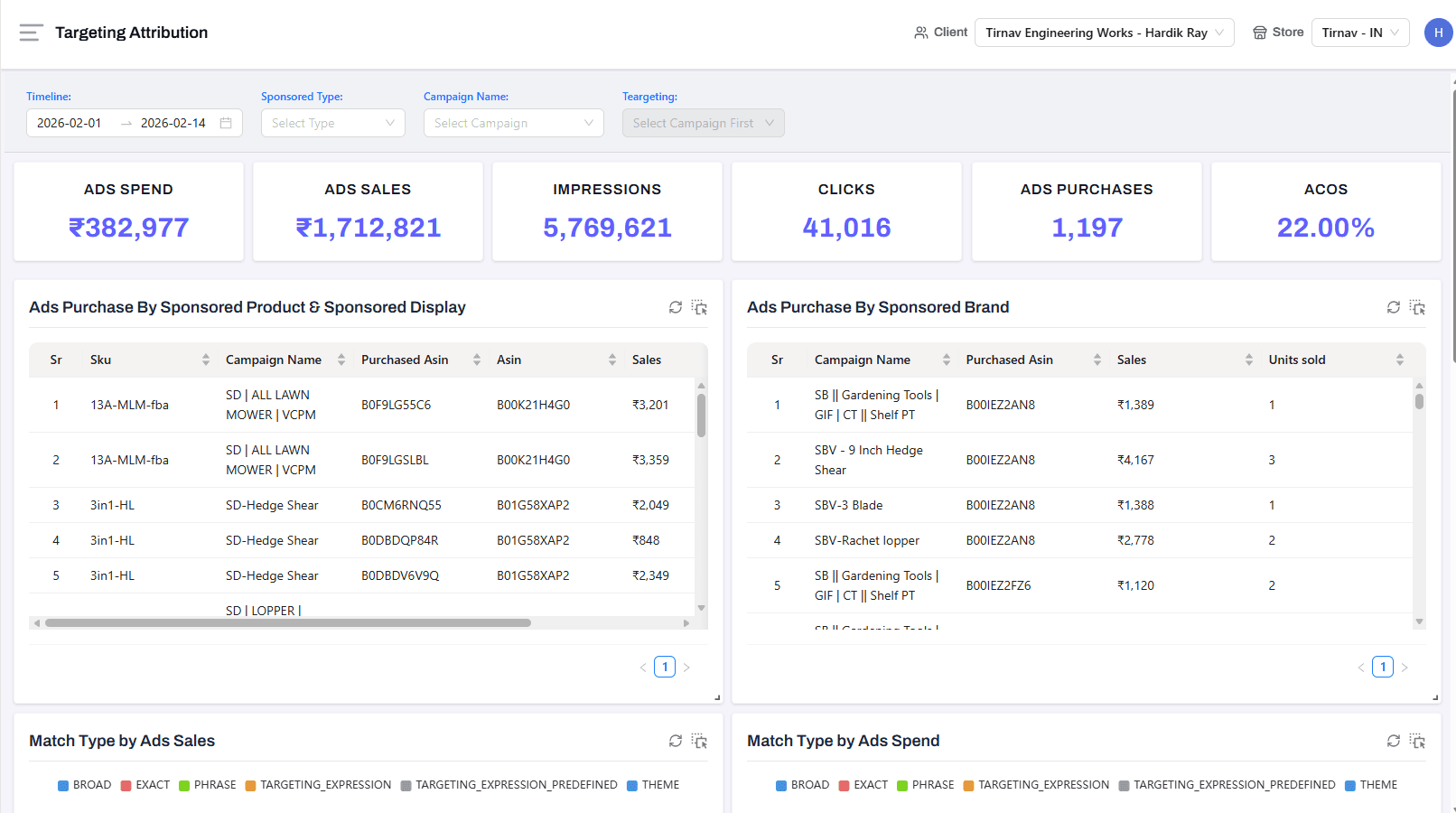
Task: Open the Sponsored Type dropdown
Action: 332,123
